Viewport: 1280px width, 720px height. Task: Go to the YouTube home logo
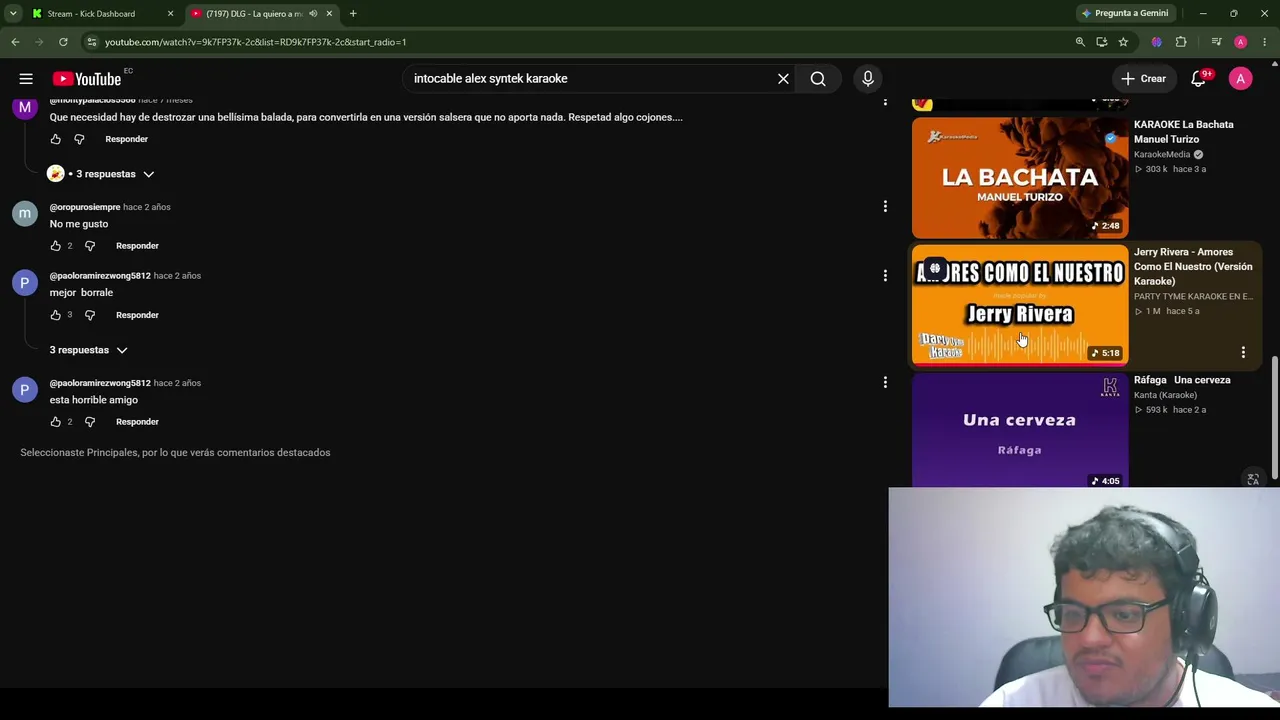(x=87, y=79)
